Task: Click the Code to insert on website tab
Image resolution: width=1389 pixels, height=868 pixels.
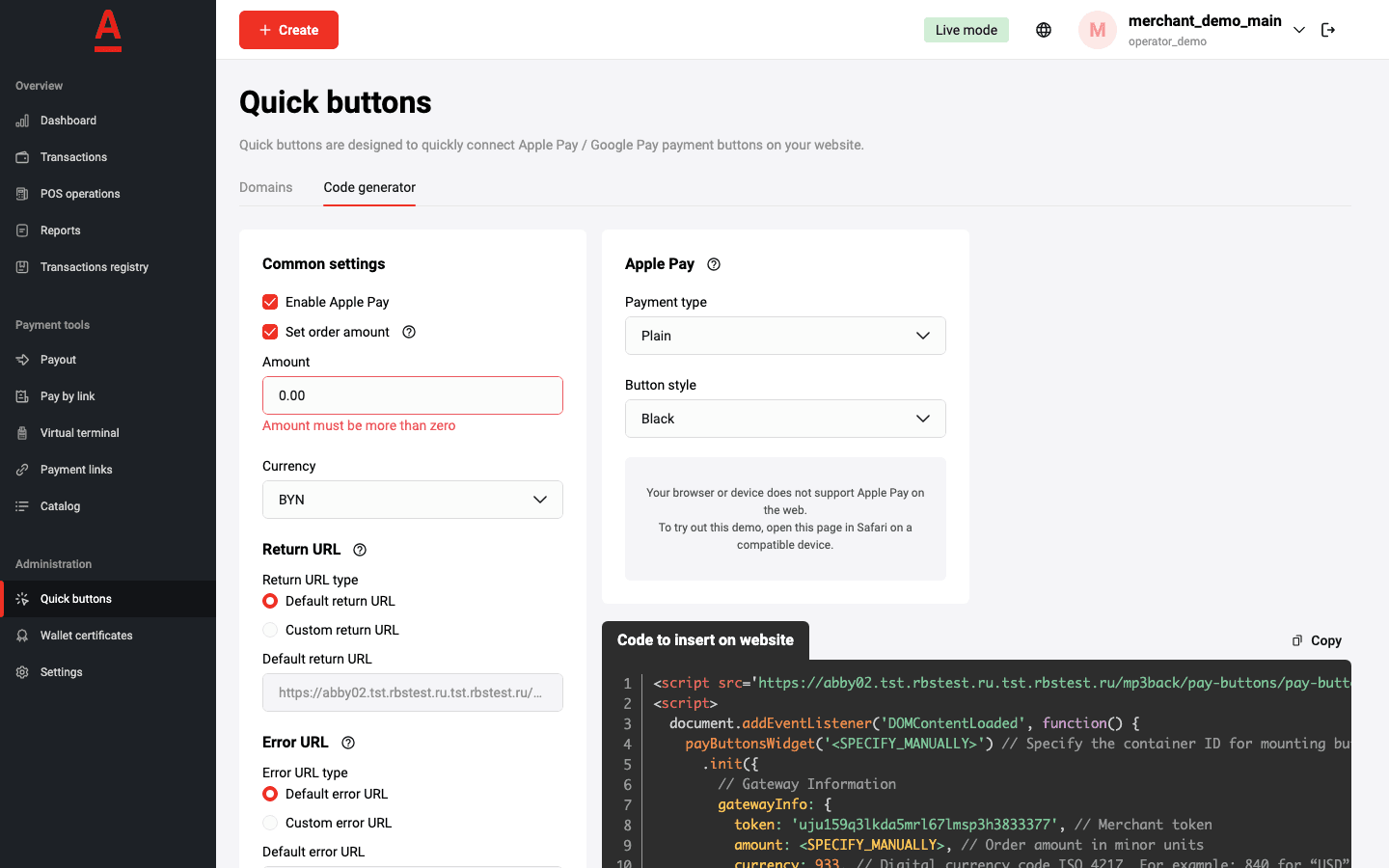Action: [705, 640]
